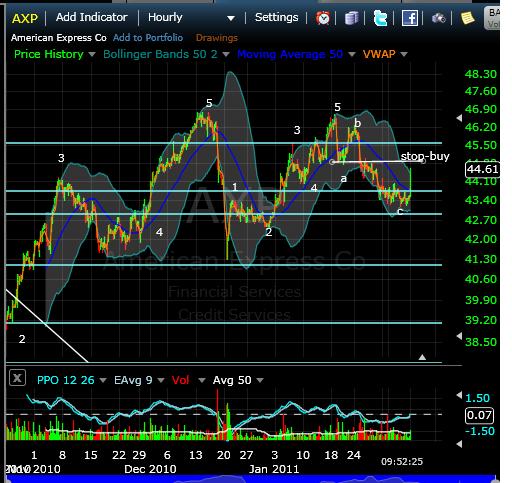This screenshot has height=483, width=512.
Task: Click the blue scrollbar below the chart
Action: pos(252,479)
